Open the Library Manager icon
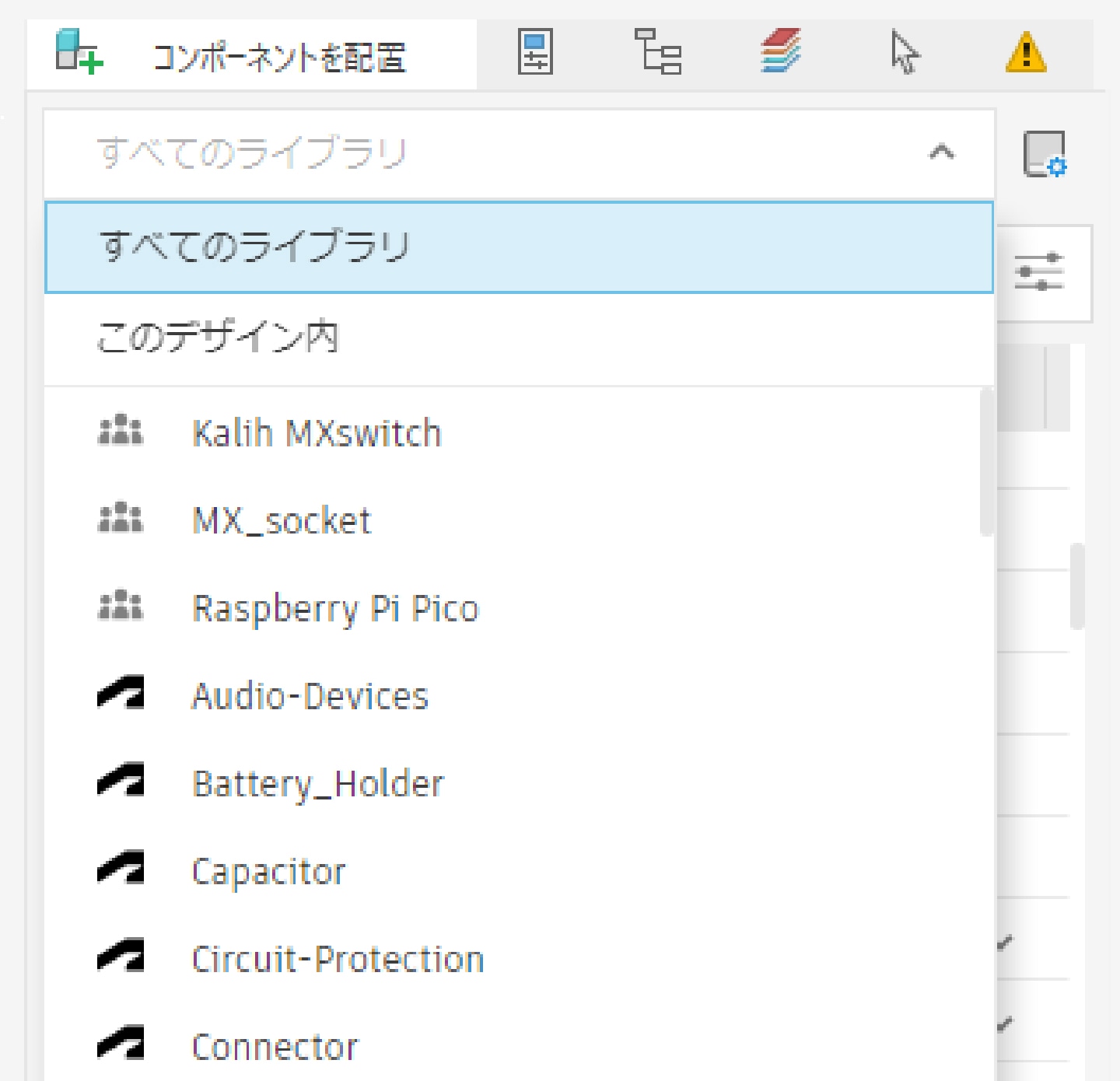Image resolution: width=1120 pixels, height=1081 pixels. (x=1044, y=154)
